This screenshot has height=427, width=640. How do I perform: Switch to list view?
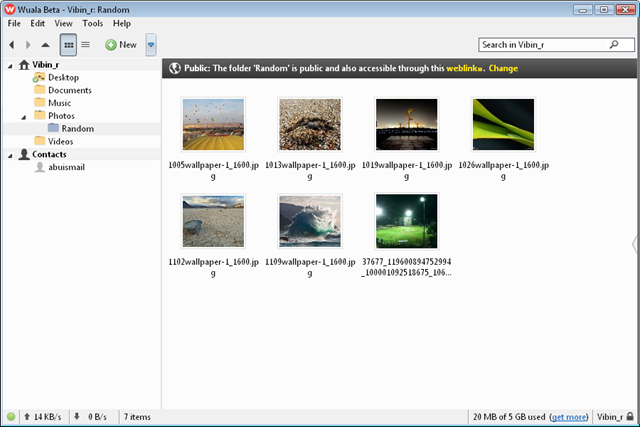coord(85,44)
